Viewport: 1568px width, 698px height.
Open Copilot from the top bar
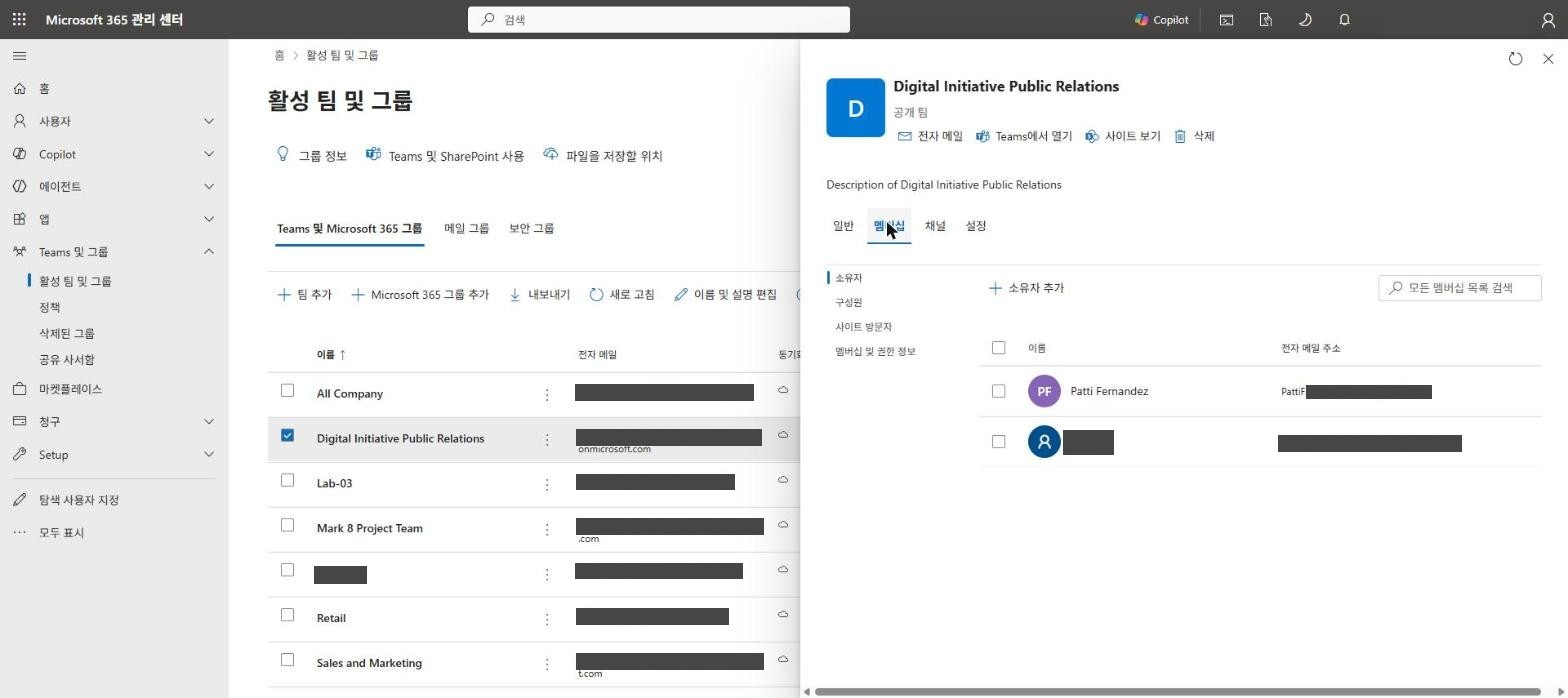[x=1161, y=19]
